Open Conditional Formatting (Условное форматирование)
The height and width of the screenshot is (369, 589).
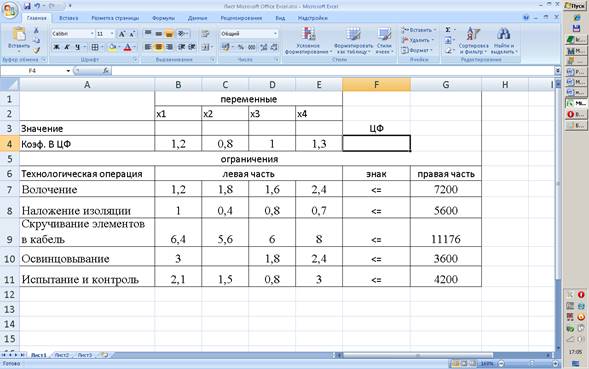[308, 41]
